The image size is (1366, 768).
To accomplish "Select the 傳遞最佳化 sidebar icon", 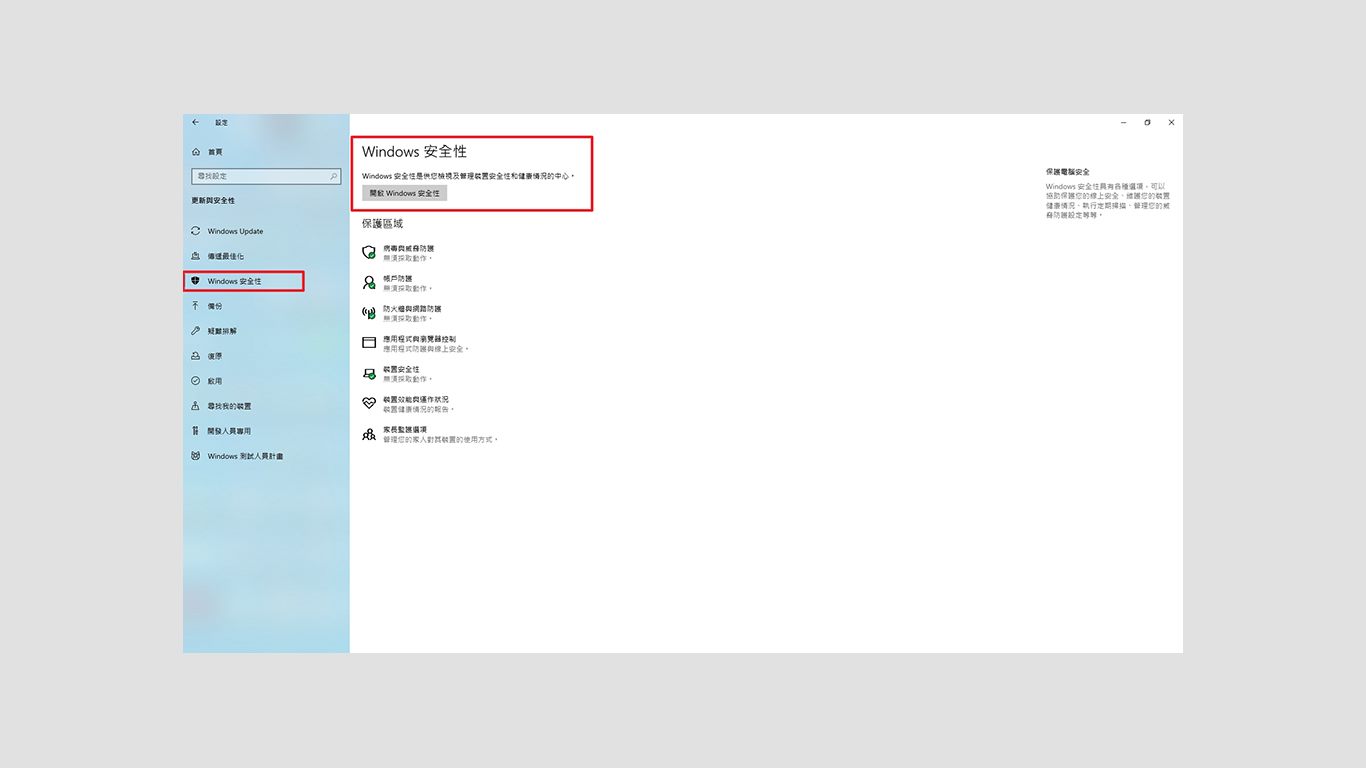I will tap(195, 256).
